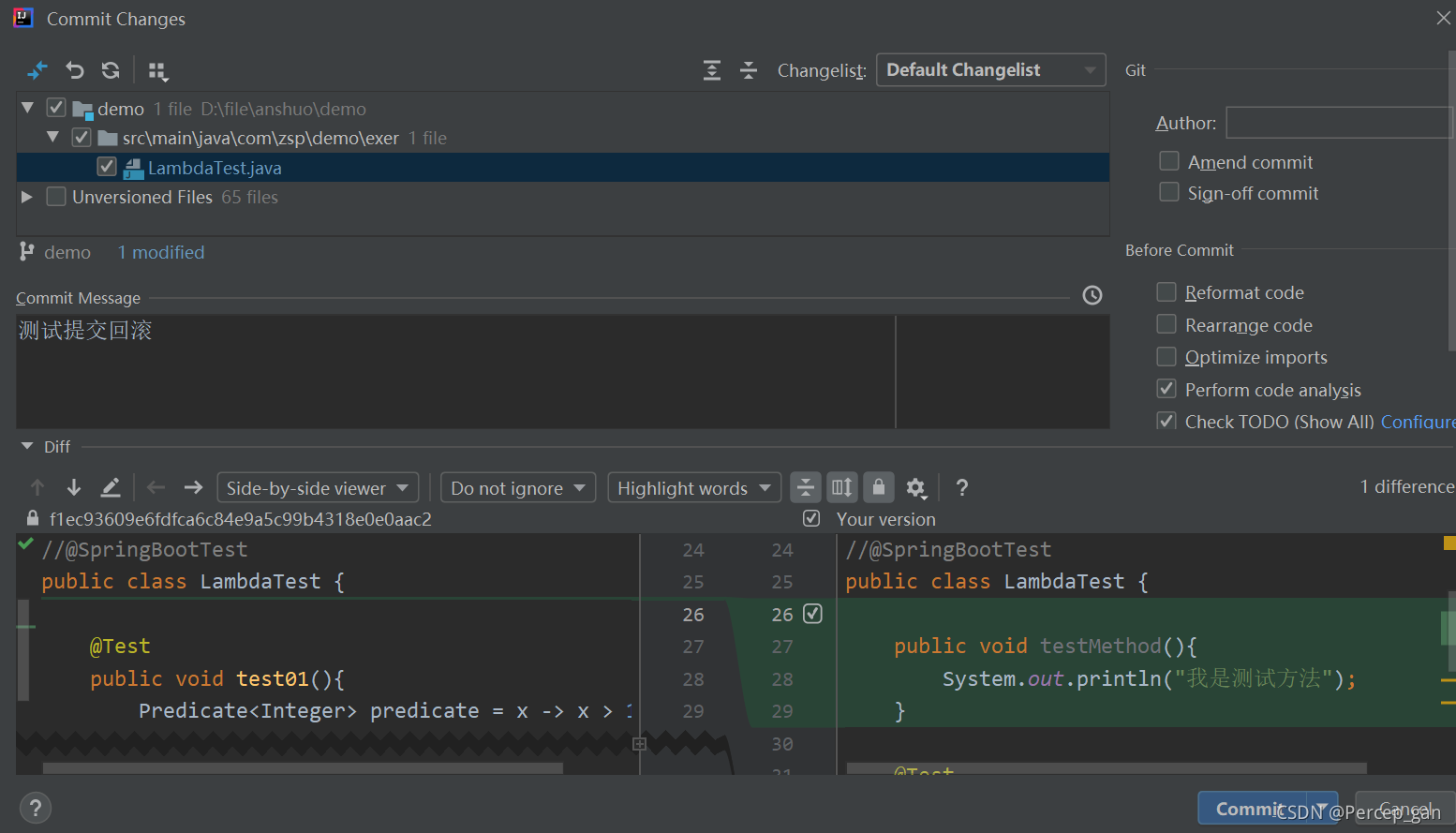Uncheck the LambdaTest.java checkbox
Screen dimensions: 1456x833
coord(107,167)
